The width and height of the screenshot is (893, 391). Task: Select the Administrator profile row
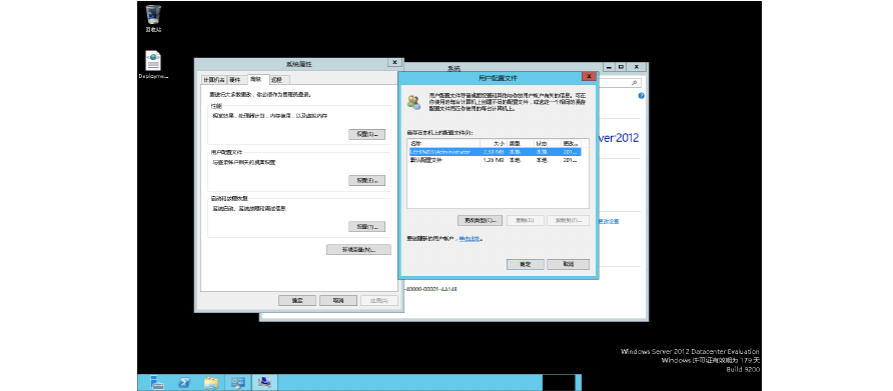494,153
